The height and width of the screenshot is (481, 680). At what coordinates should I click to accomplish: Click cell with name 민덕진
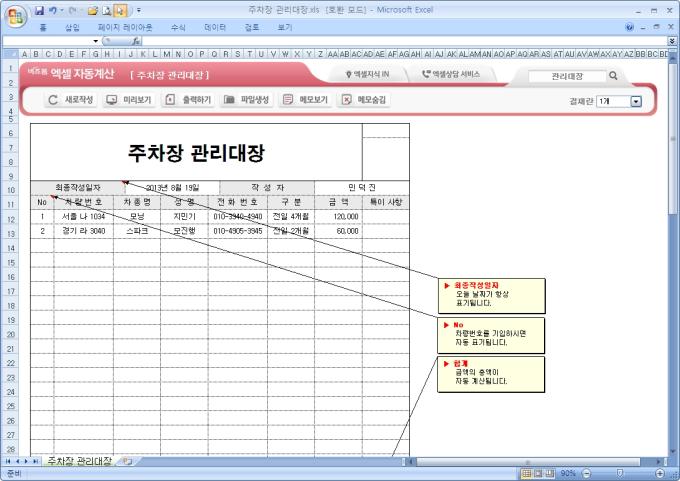coord(362,188)
